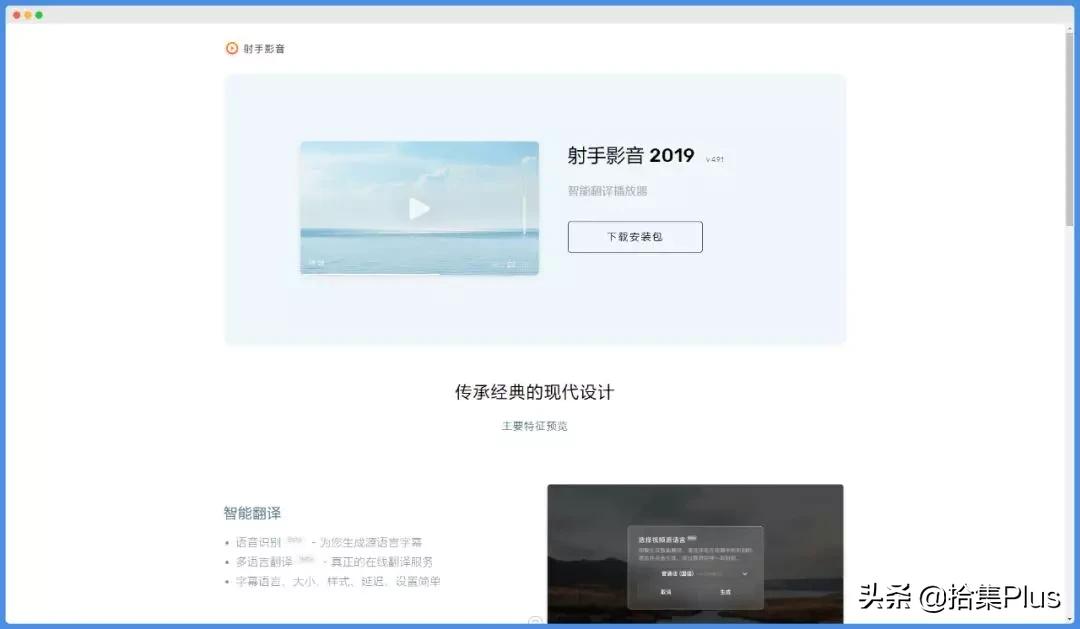Click the 下载安装包 download button

click(x=635, y=237)
